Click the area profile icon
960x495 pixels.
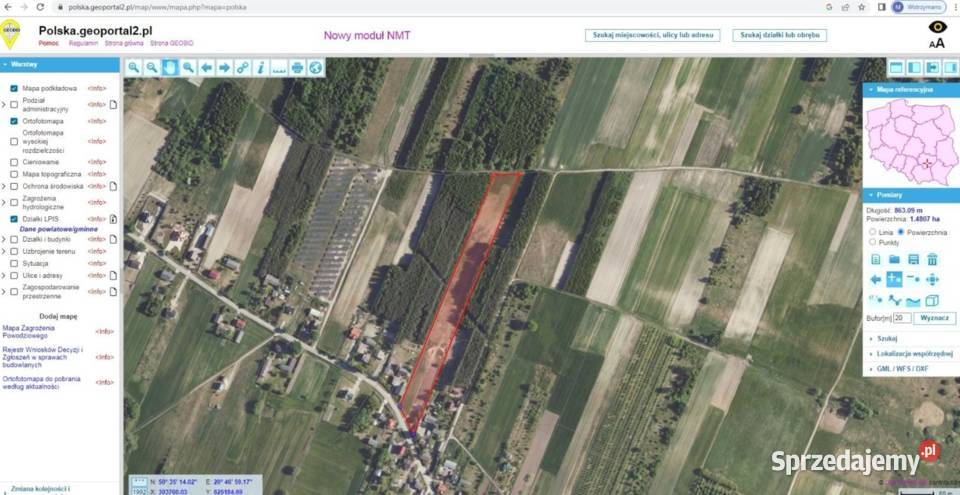[913, 301]
